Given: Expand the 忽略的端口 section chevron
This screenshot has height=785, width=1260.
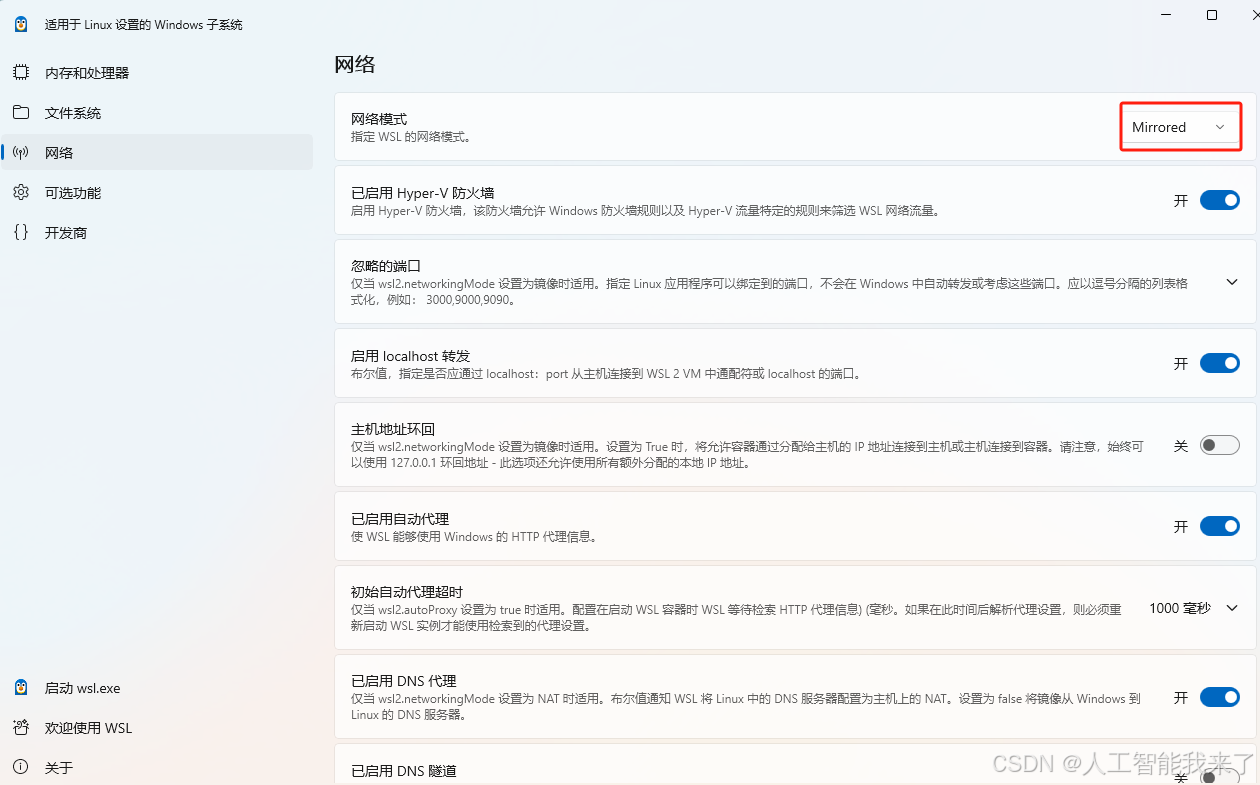Looking at the screenshot, I should coord(1232,282).
